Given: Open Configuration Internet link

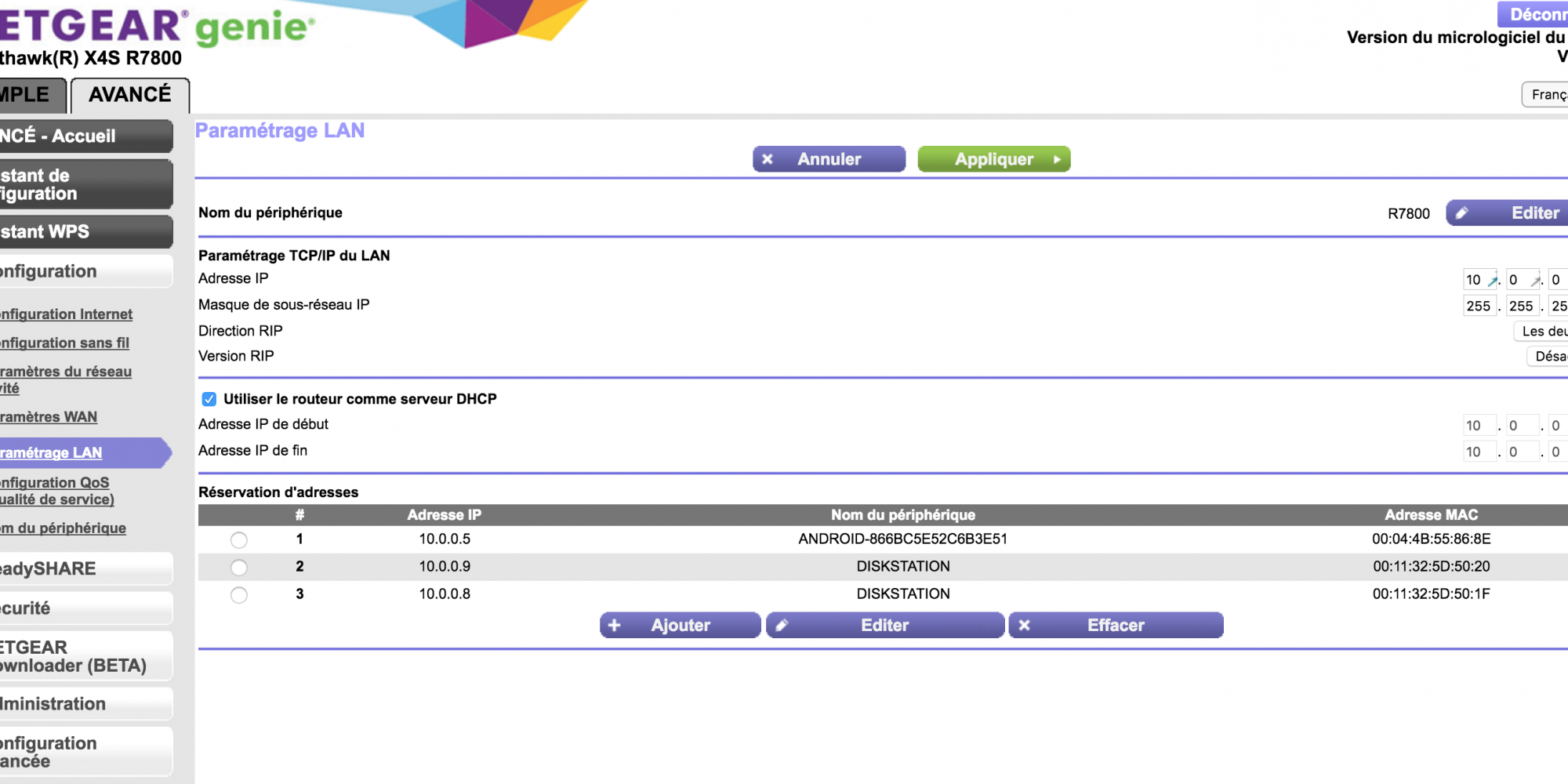Looking at the screenshot, I should (x=67, y=314).
